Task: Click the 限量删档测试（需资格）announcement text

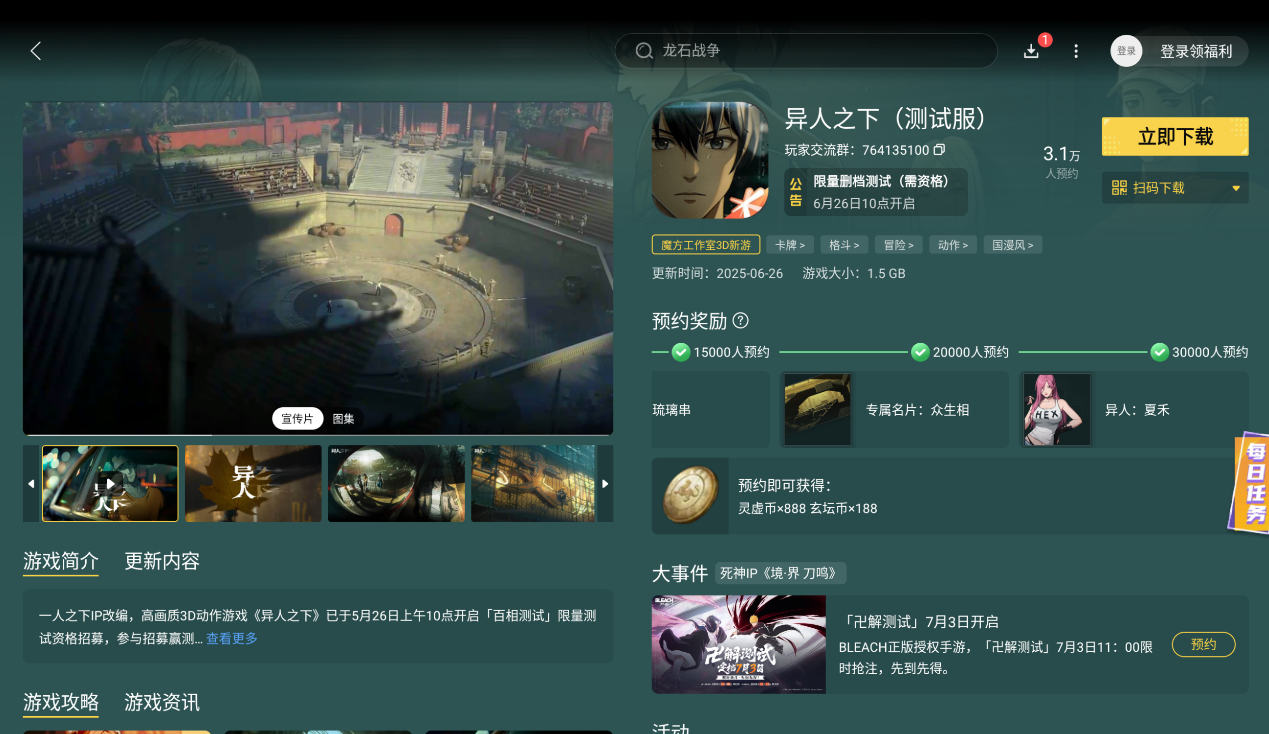Action: (881, 181)
